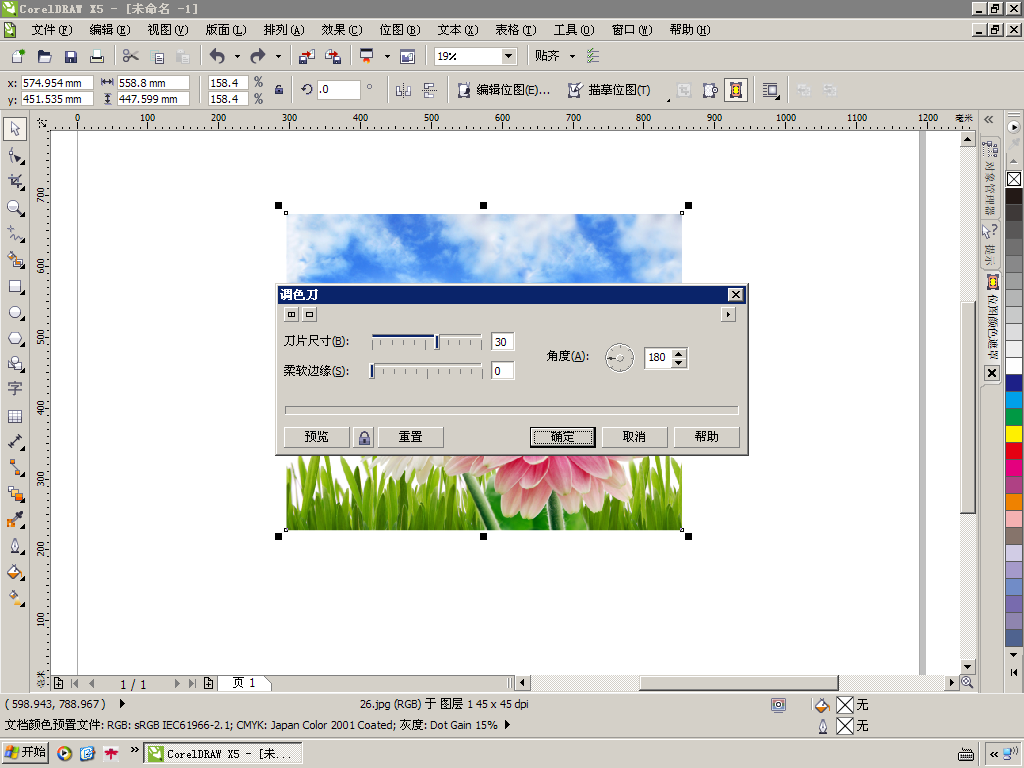1024x768 pixels.
Task: Toggle the preview lock in dialog
Action: (x=364, y=437)
